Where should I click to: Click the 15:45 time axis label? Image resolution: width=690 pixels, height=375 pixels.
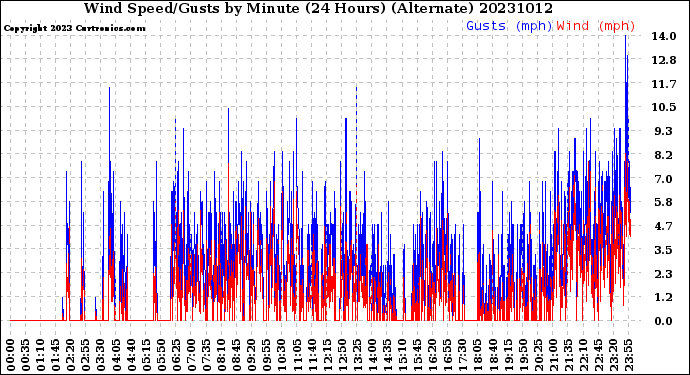417,355
